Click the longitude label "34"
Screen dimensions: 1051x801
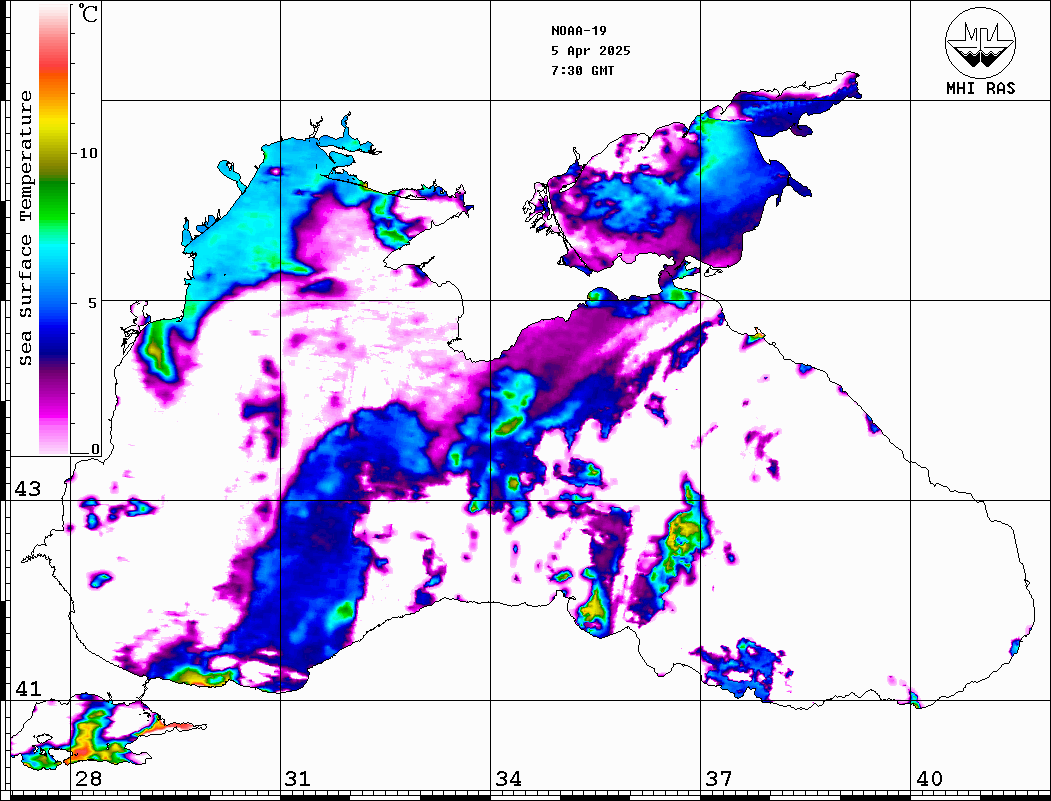tap(508, 778)
